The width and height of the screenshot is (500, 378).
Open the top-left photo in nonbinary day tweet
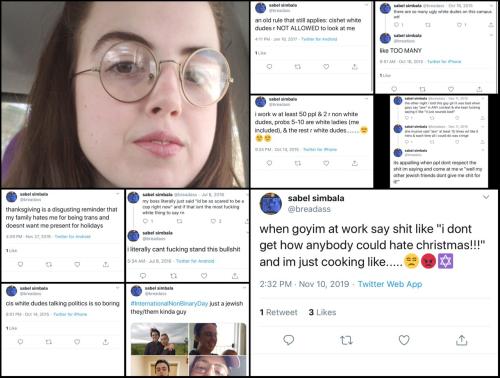pyautogui.click(x=159, y=339)
